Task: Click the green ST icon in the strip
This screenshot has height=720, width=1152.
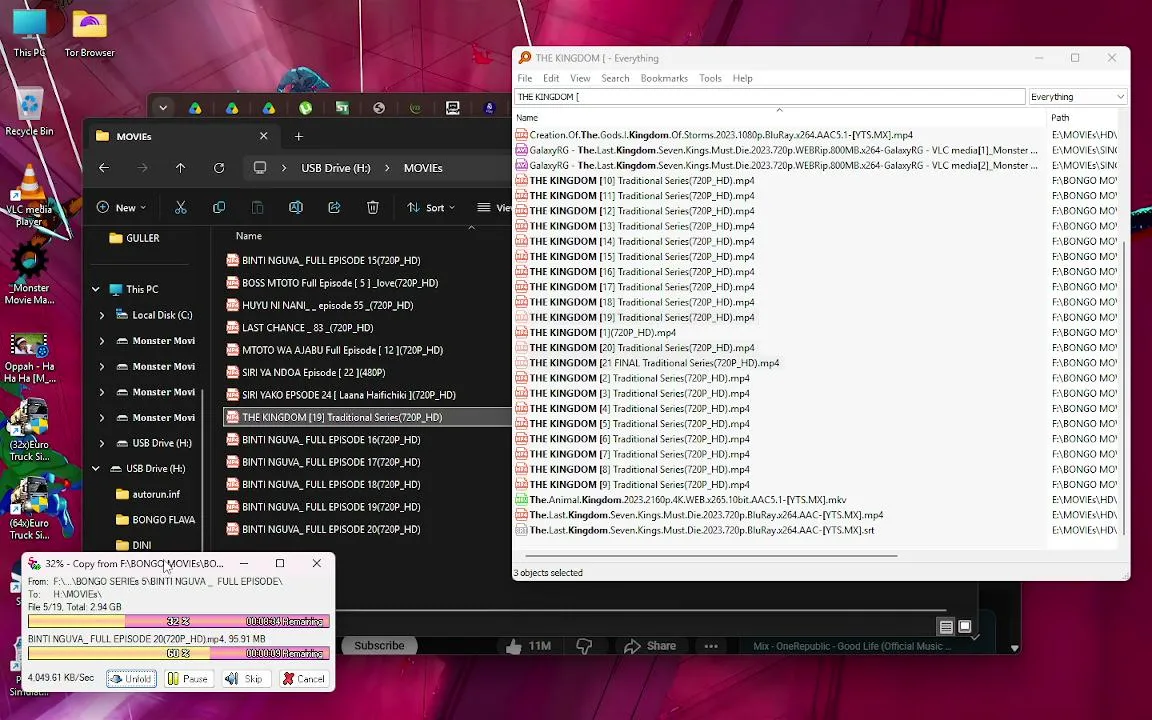Action: click(342, 108)
